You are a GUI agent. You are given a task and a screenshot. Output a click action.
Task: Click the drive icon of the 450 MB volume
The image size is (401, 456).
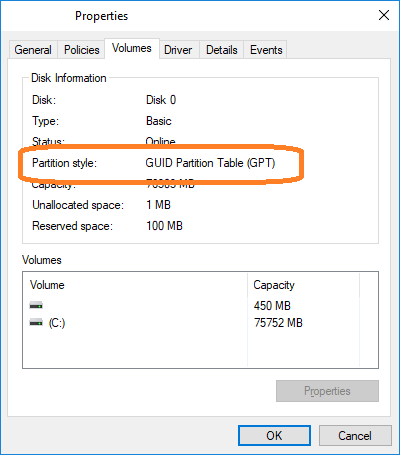(x=36, y=305)
